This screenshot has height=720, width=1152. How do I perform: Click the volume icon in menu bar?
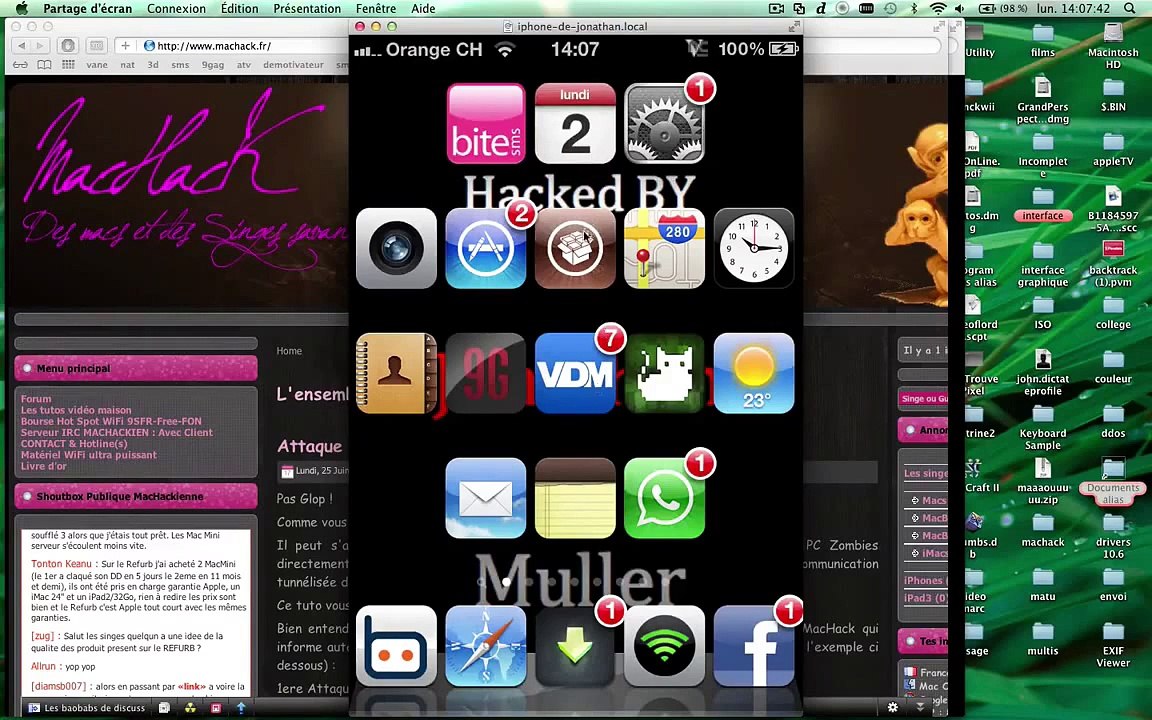point(960,8)
